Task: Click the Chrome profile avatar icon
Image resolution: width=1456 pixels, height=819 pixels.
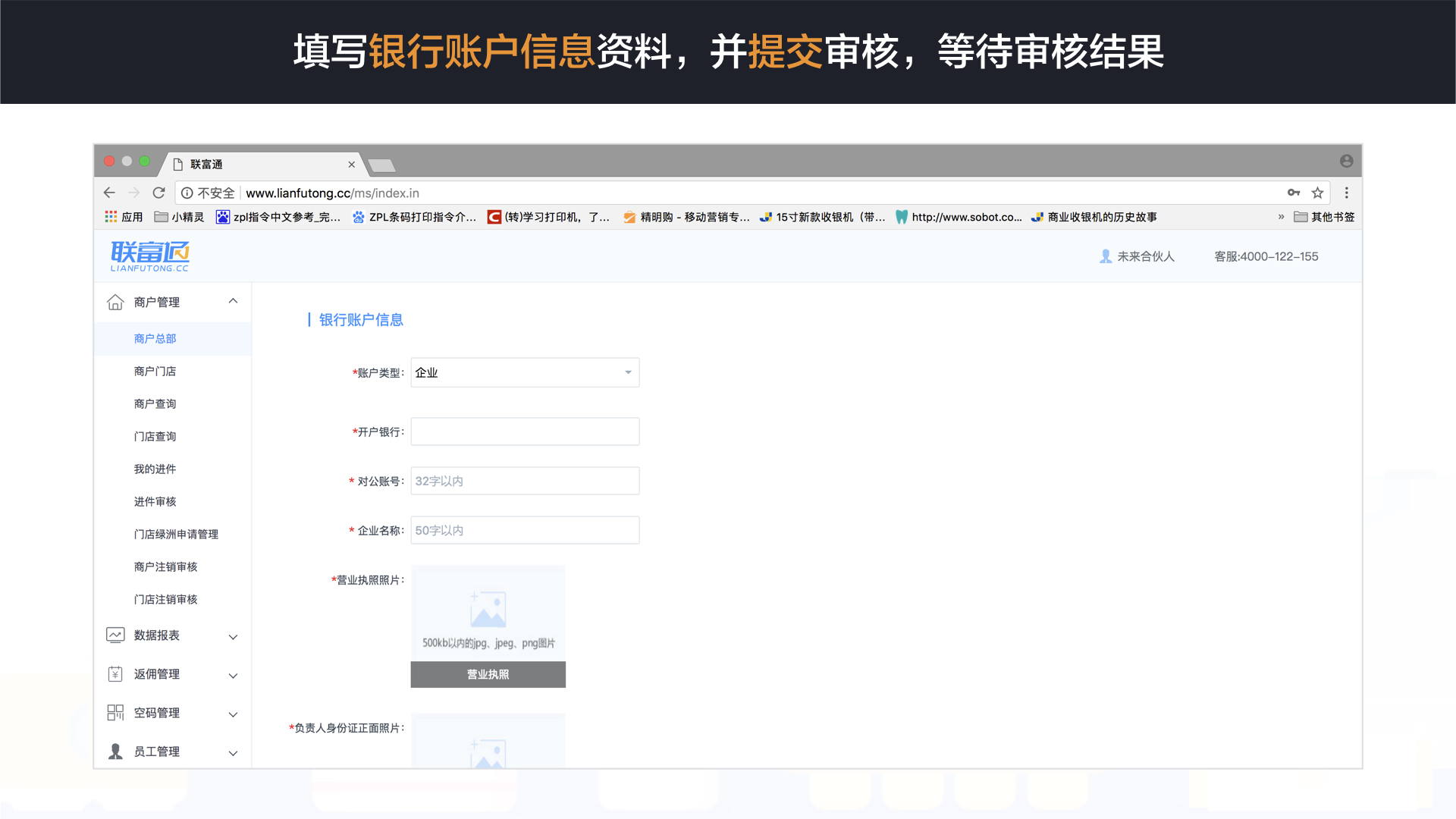Action: pyautogui.click(x=1347, y=161)
